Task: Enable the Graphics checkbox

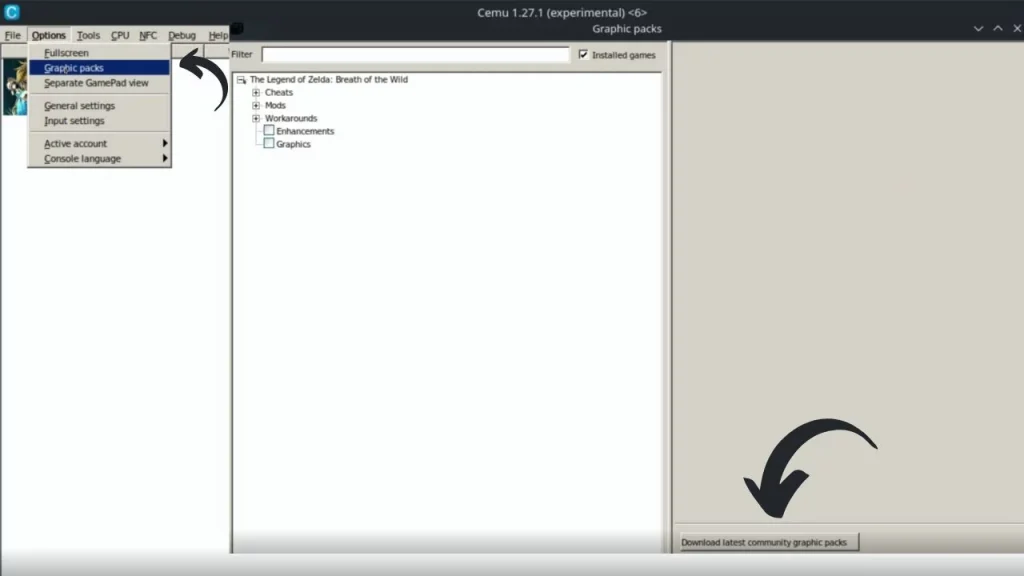Action: [268, 144]
